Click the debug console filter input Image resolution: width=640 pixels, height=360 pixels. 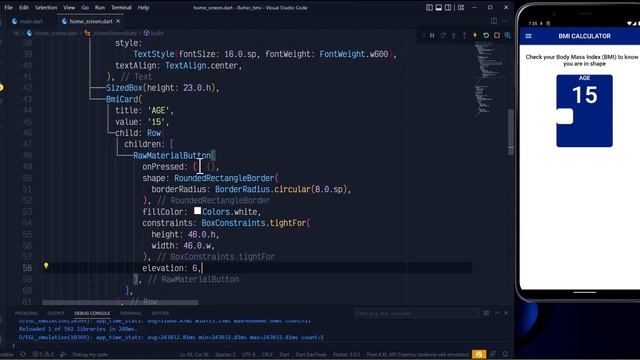[x=416, y=313]
